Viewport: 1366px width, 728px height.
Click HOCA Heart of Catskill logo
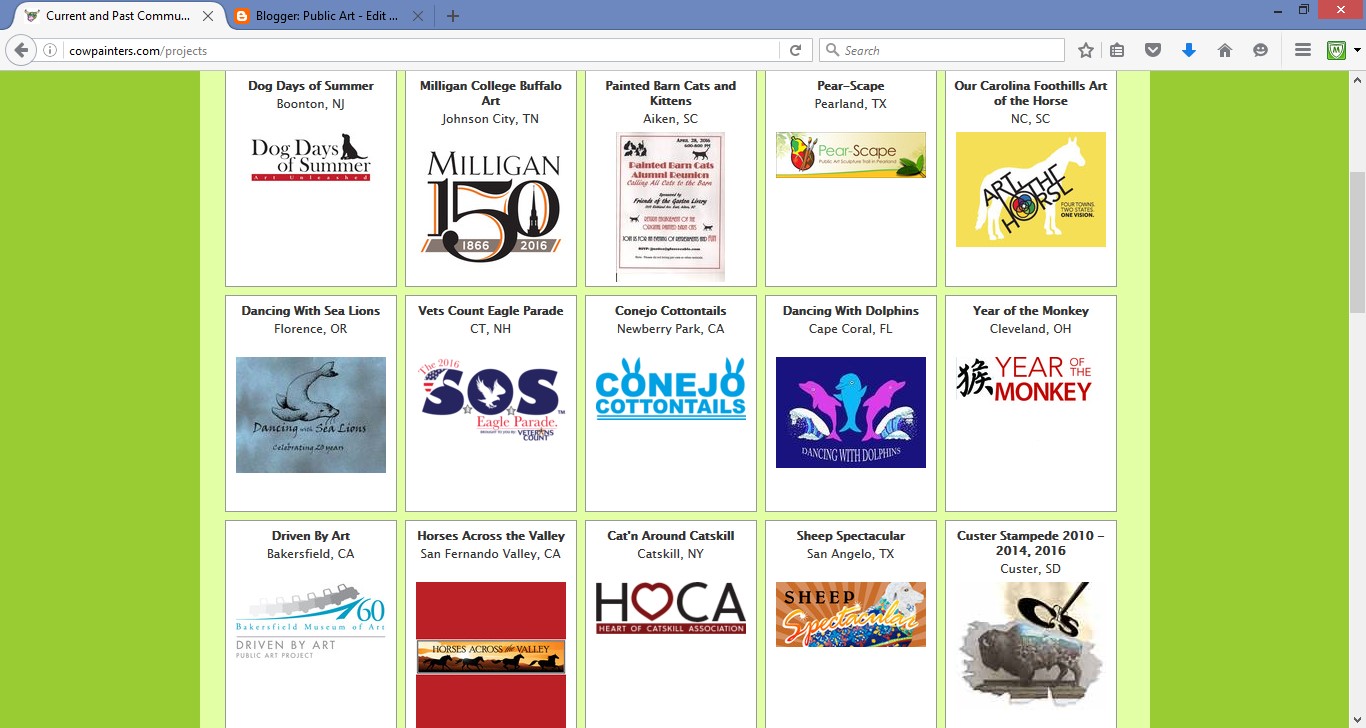click(671, 608)
